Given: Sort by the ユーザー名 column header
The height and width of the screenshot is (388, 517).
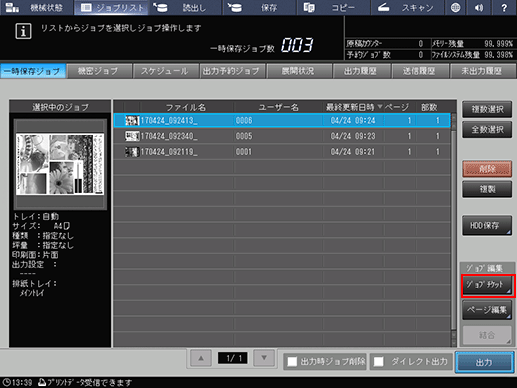Looking at the screenshot, I should coord(278,107).
